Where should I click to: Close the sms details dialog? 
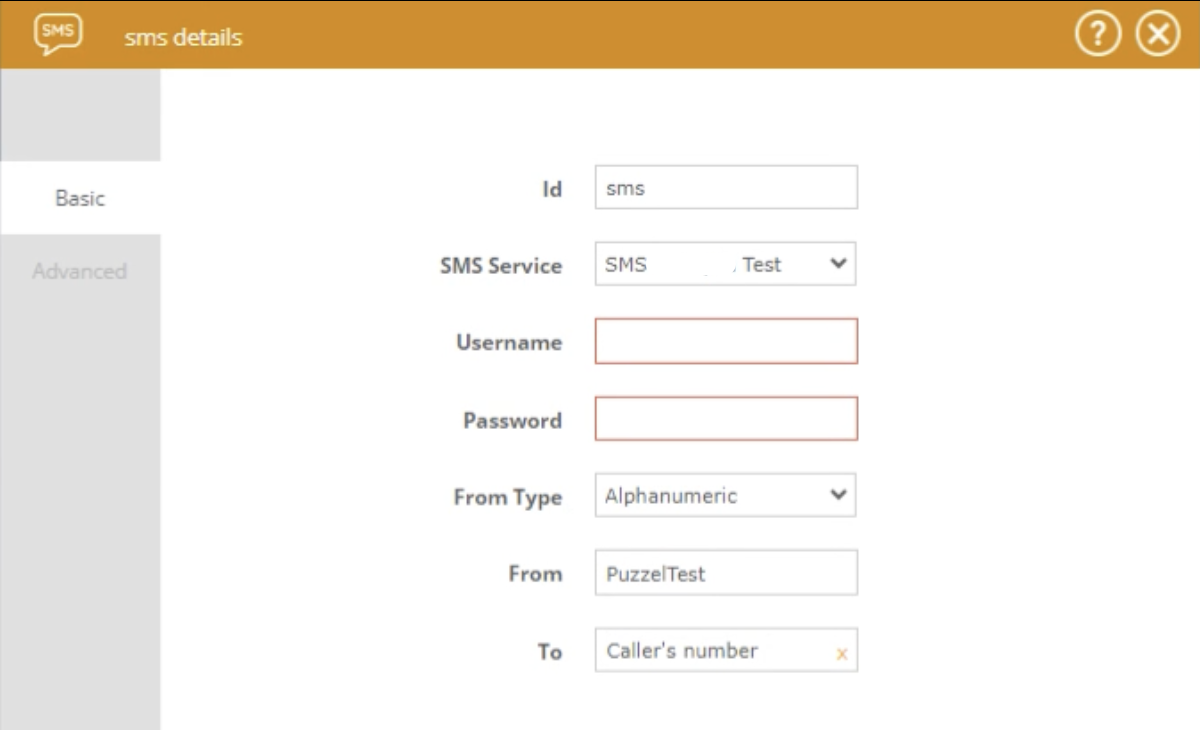pyautogui.click(x=1157, y=32)
